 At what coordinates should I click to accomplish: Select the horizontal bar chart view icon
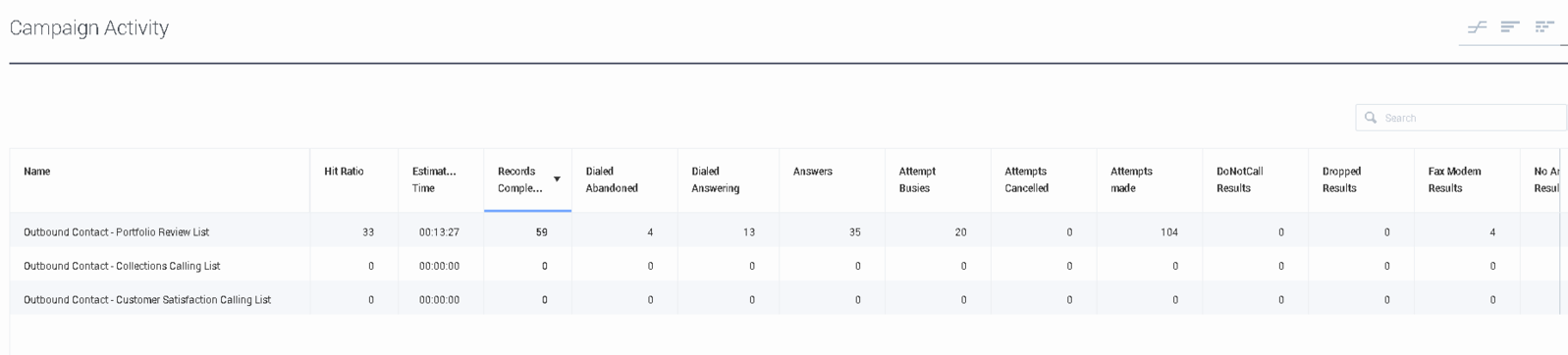[x=1510, y=27]
